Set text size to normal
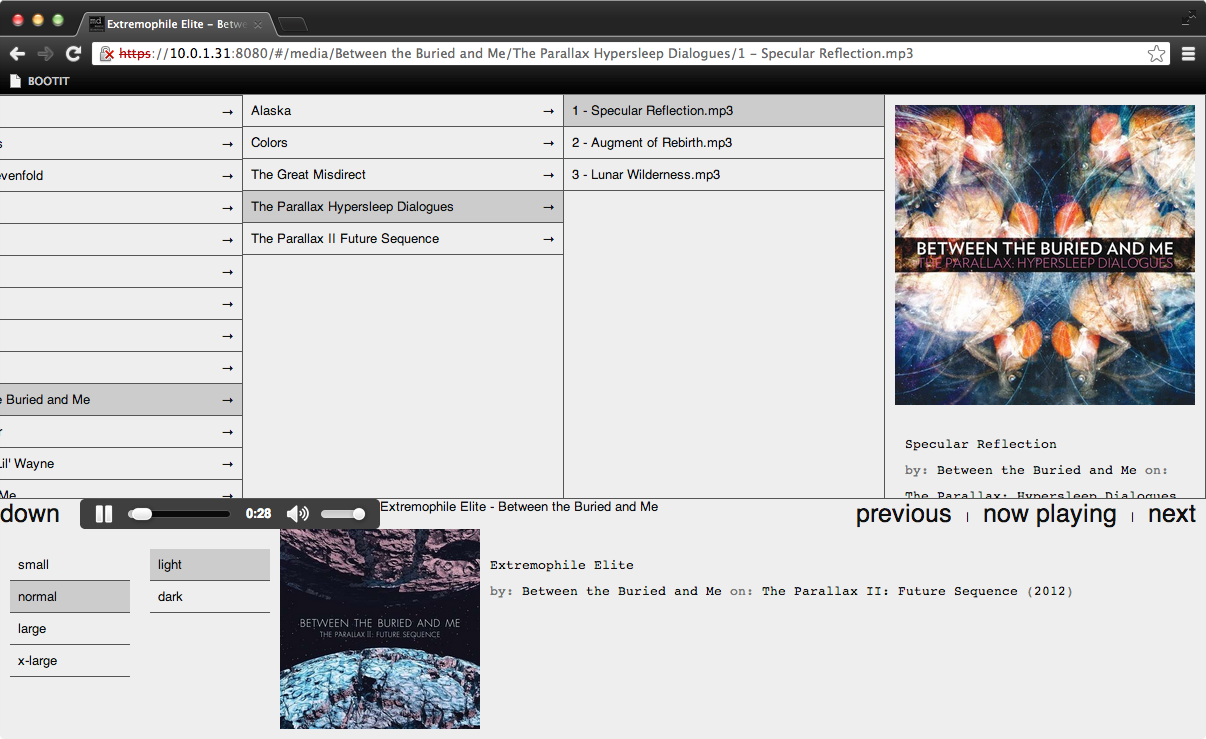Image resolution: width=1206 pixels, height=739 pixels. click(x=70, y=597)
